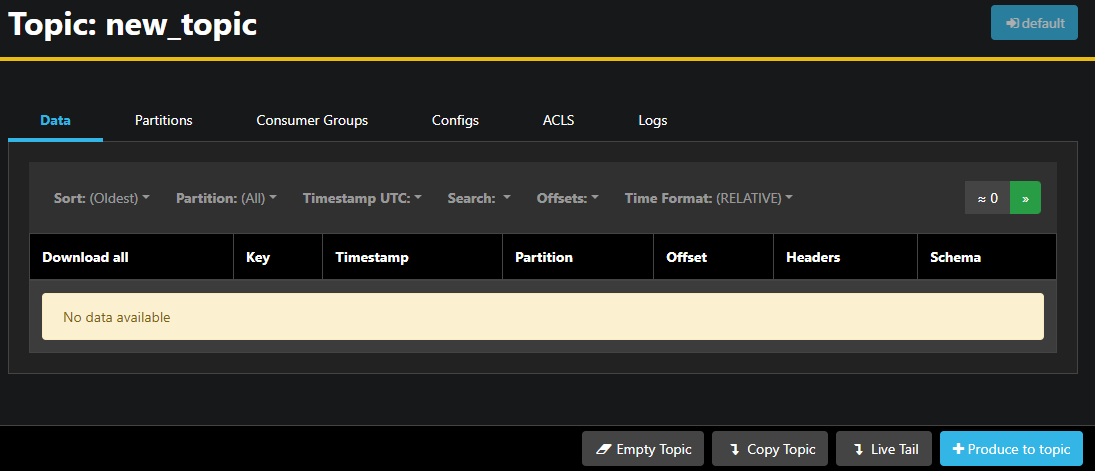The width and height of the screenshot is (1095, 471).
Task: Expand the Timestamp UTC dropdown
Action: click(362, 198)
